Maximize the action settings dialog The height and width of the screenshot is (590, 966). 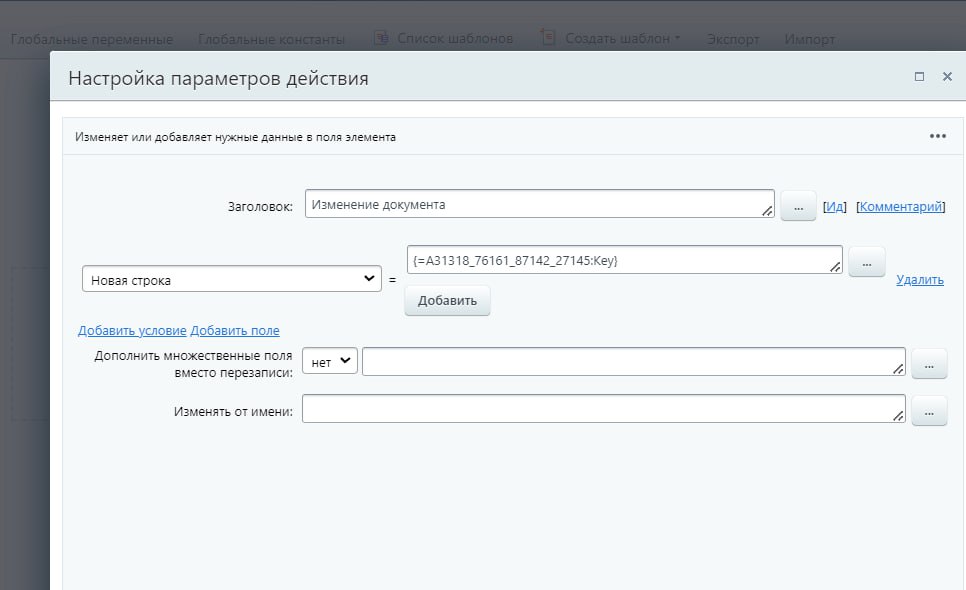point(919,77)
